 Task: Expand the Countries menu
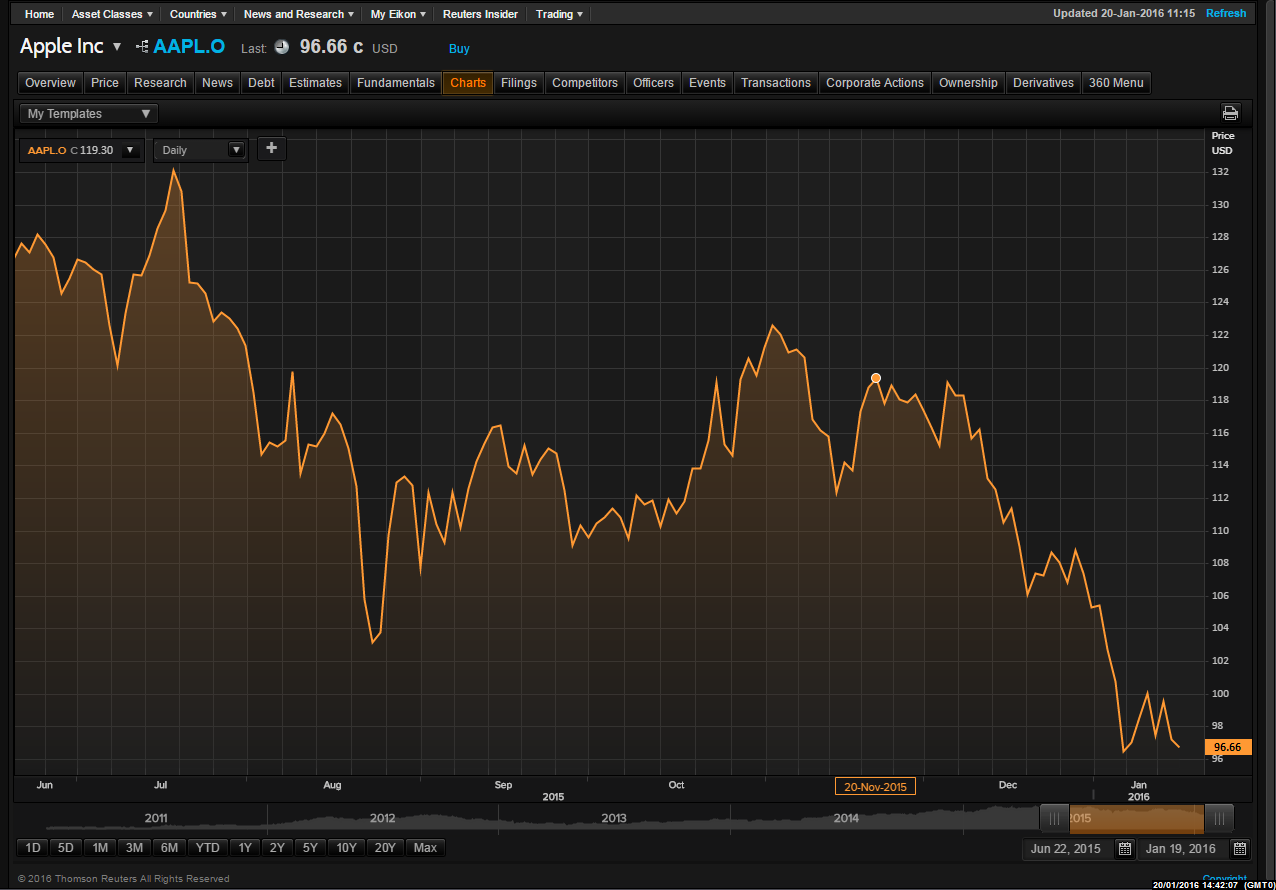click(198, 14)
